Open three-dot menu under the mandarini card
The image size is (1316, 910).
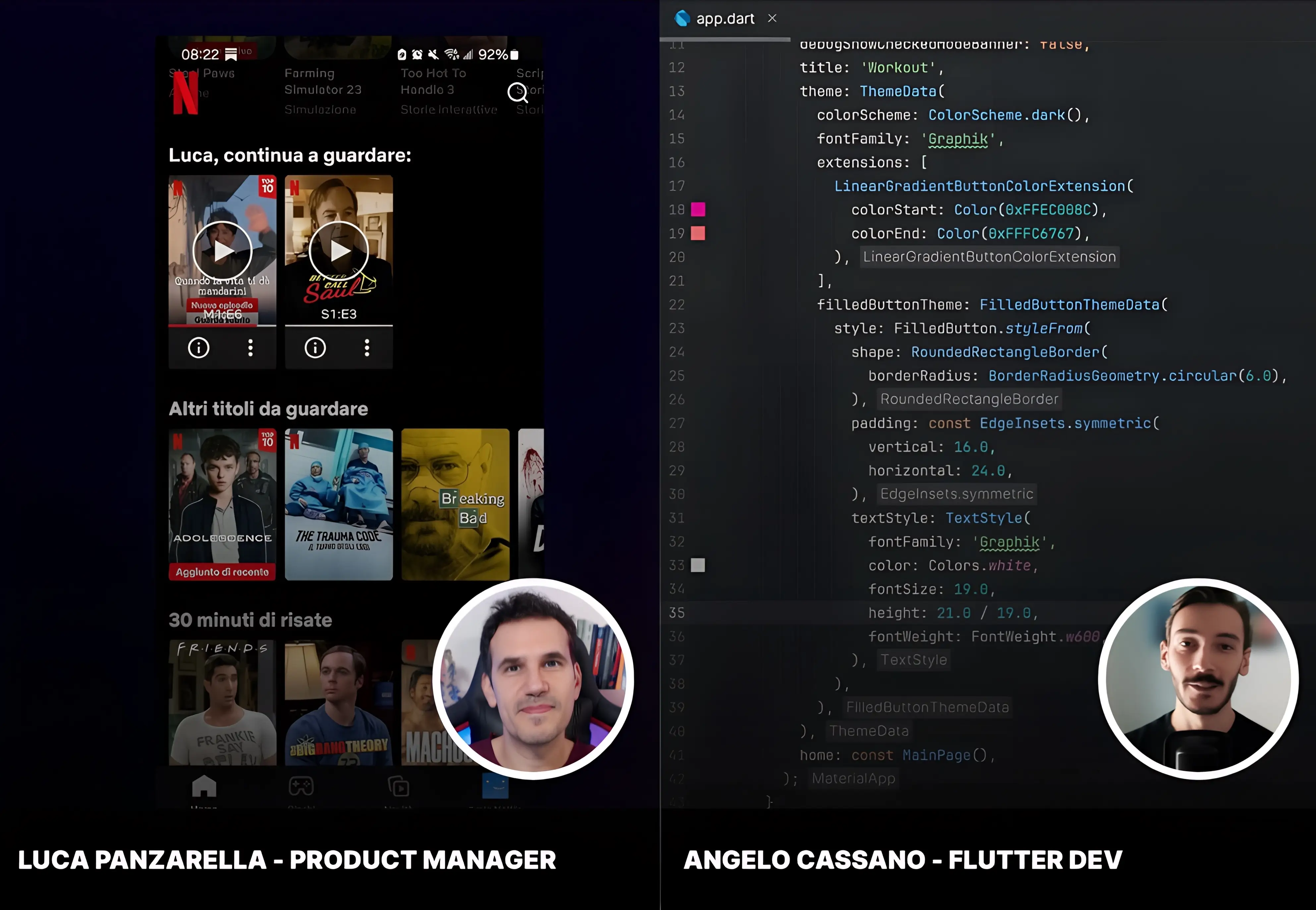click(x=251, y=347)
